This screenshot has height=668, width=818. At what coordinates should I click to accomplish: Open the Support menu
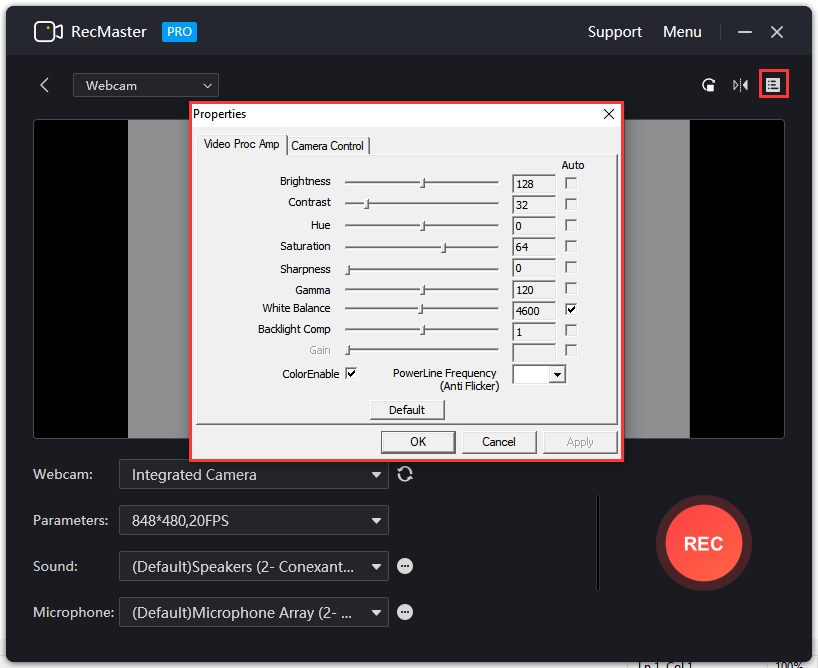coord(615,32)
